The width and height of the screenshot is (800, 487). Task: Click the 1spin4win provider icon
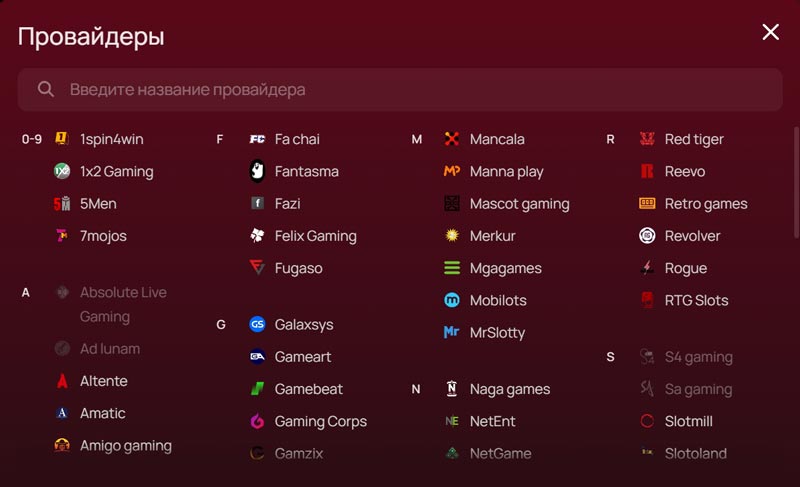(x=62, y=139)
